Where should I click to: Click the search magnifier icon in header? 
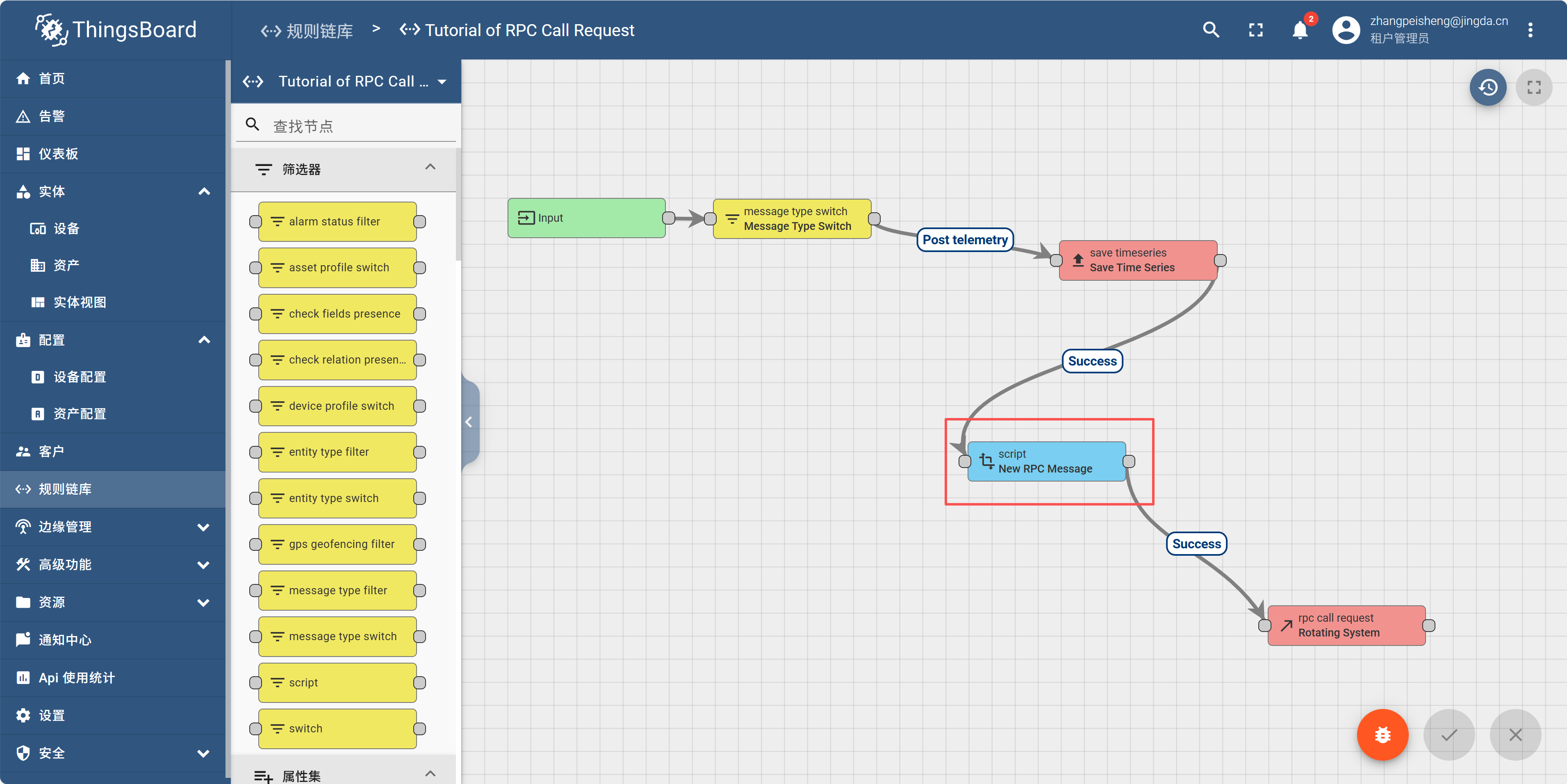click(1211, 30)
